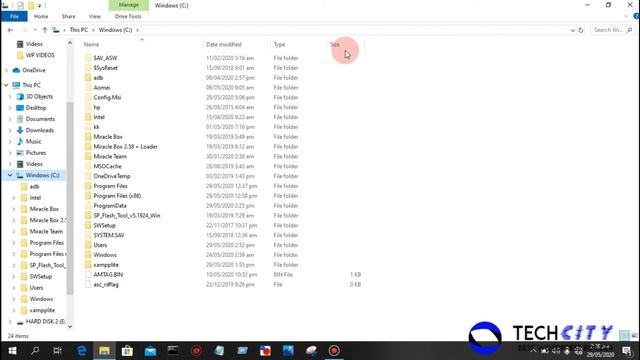
Task: Collapse the Windows (C:) tree node
Action: click(x=10, y=175)
